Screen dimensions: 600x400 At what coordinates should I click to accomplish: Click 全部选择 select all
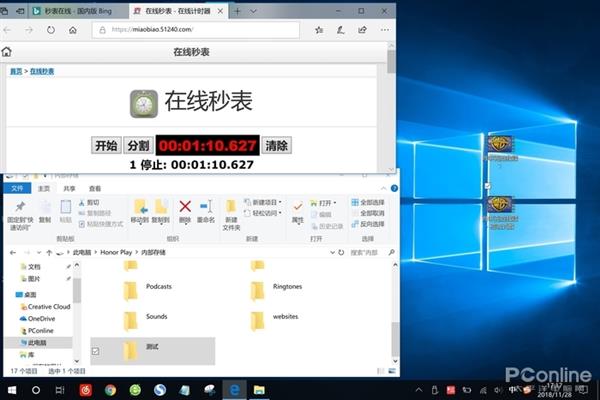(x=368, y=202)
